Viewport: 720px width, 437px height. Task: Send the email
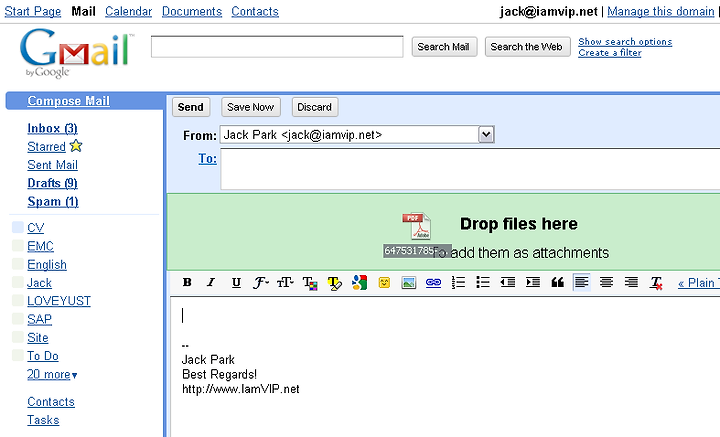pos(191,107)
